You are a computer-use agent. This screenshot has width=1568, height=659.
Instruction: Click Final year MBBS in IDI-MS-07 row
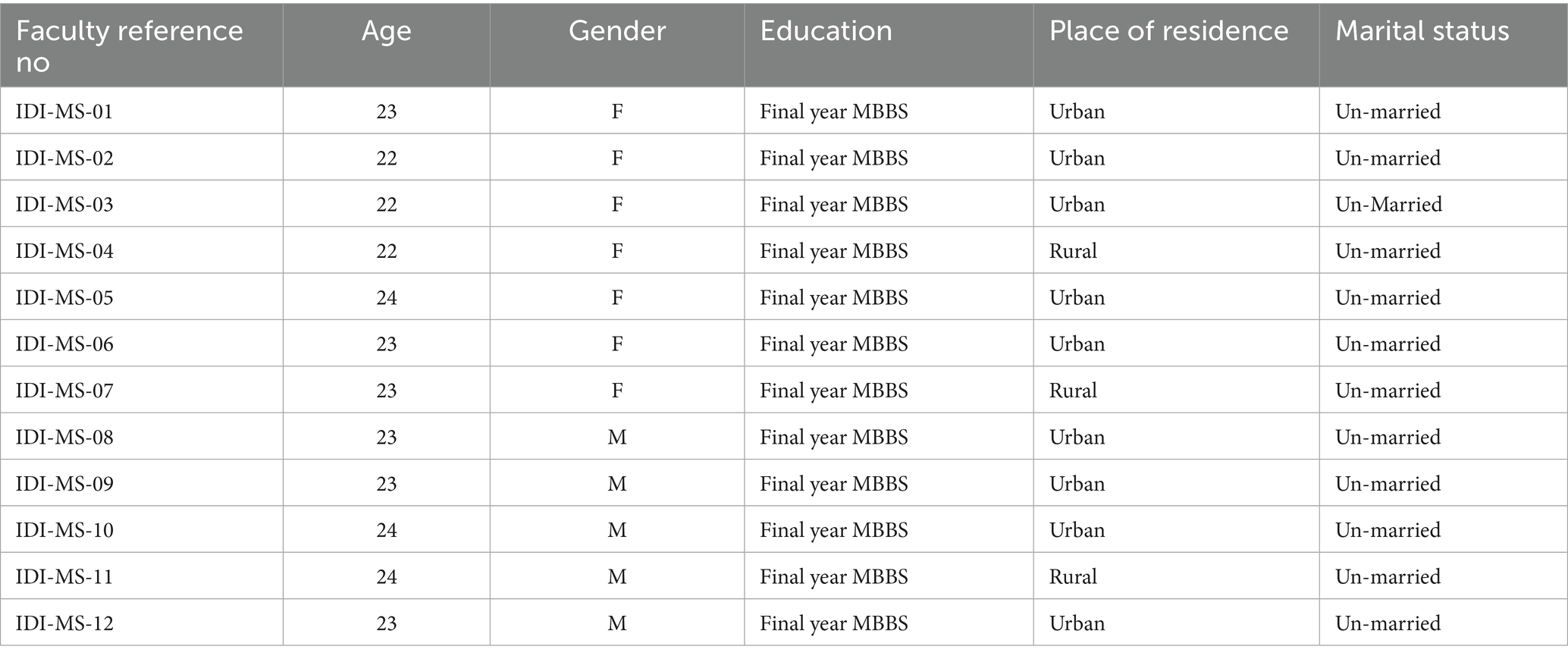pyautogui.click(x=834, y=391)
